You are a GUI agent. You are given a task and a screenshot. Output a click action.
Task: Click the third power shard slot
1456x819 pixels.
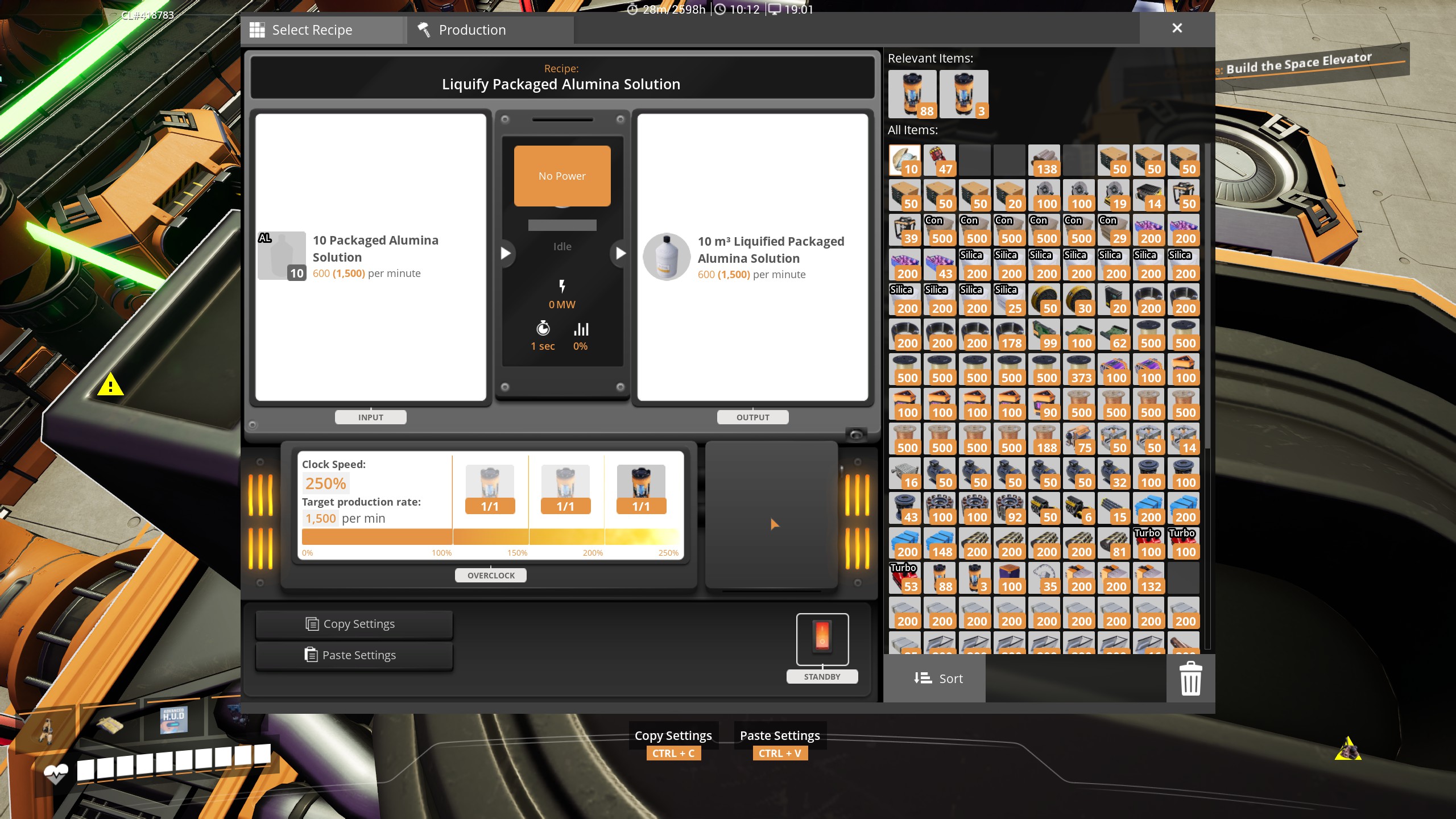click(641, 489)
